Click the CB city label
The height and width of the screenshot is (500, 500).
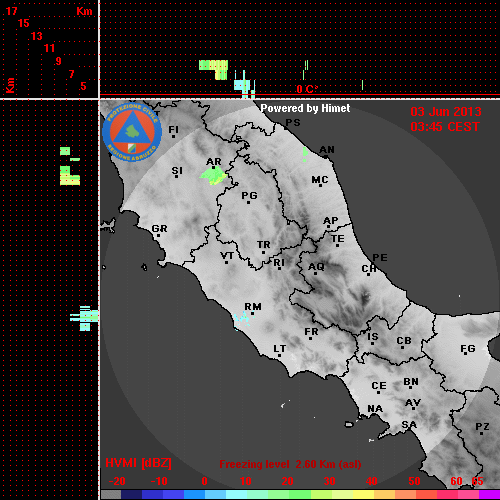tap(404, 341)
